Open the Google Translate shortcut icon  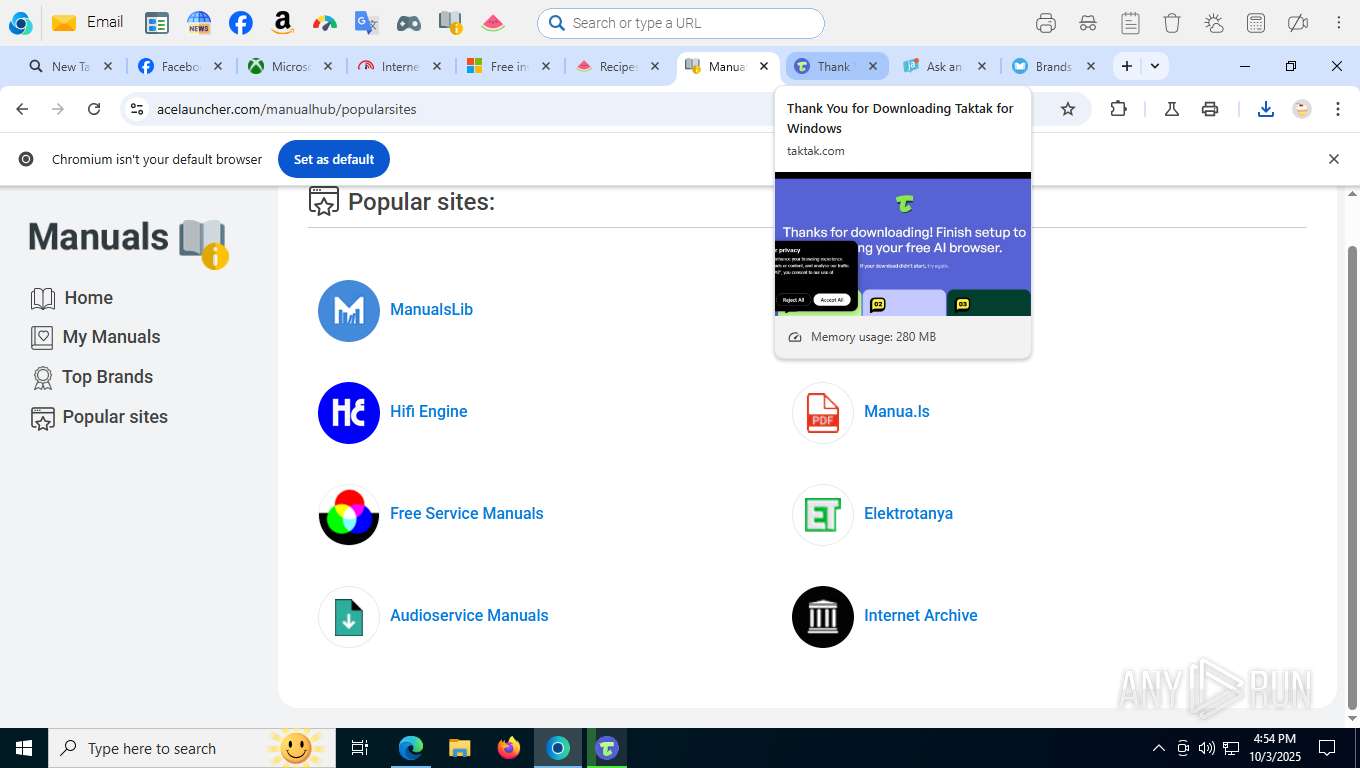coord(367,22)
